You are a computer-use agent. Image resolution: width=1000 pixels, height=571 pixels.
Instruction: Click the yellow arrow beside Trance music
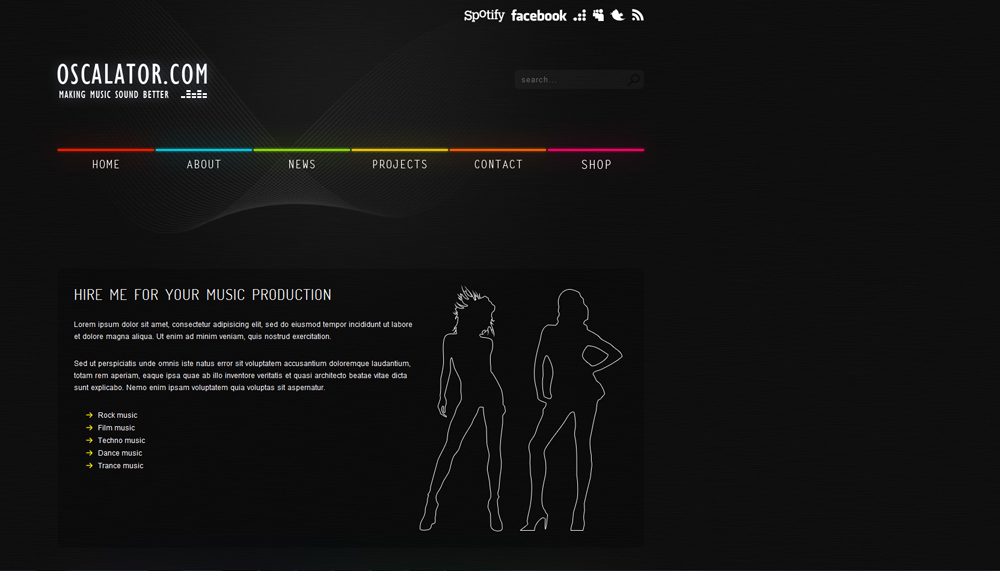89,466
